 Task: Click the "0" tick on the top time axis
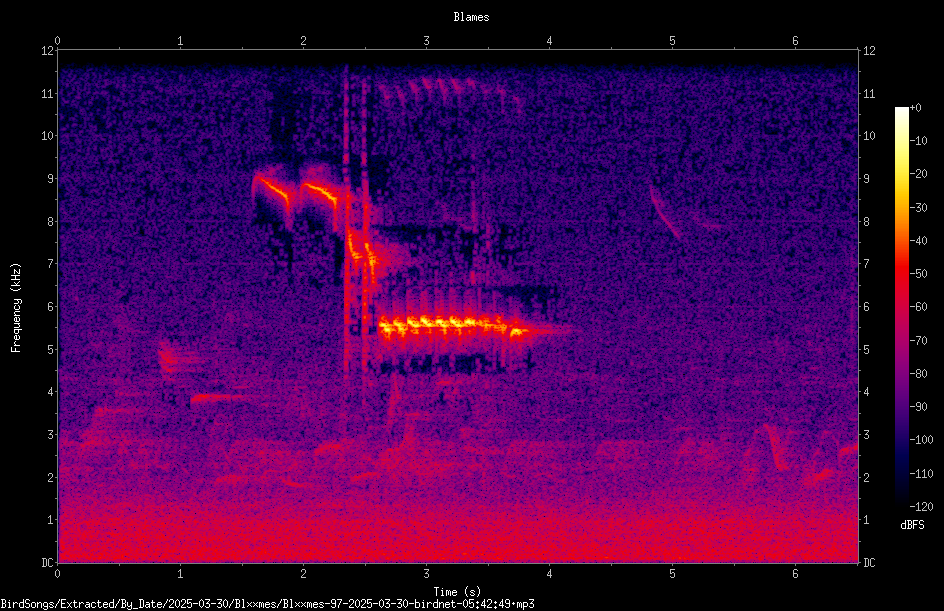[x=57, y=41]
